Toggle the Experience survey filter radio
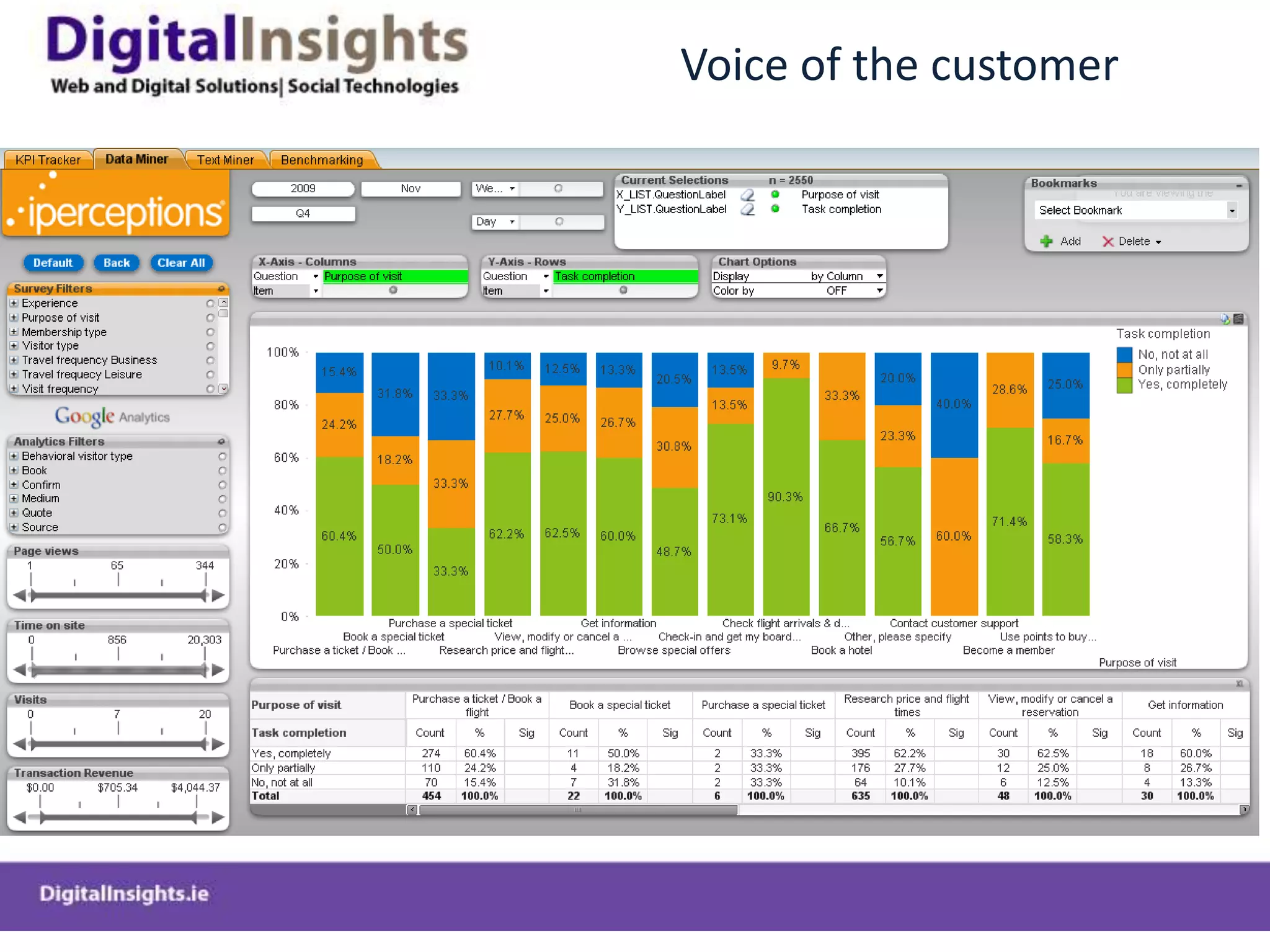 pyautogui.click(x=210, y=303)
